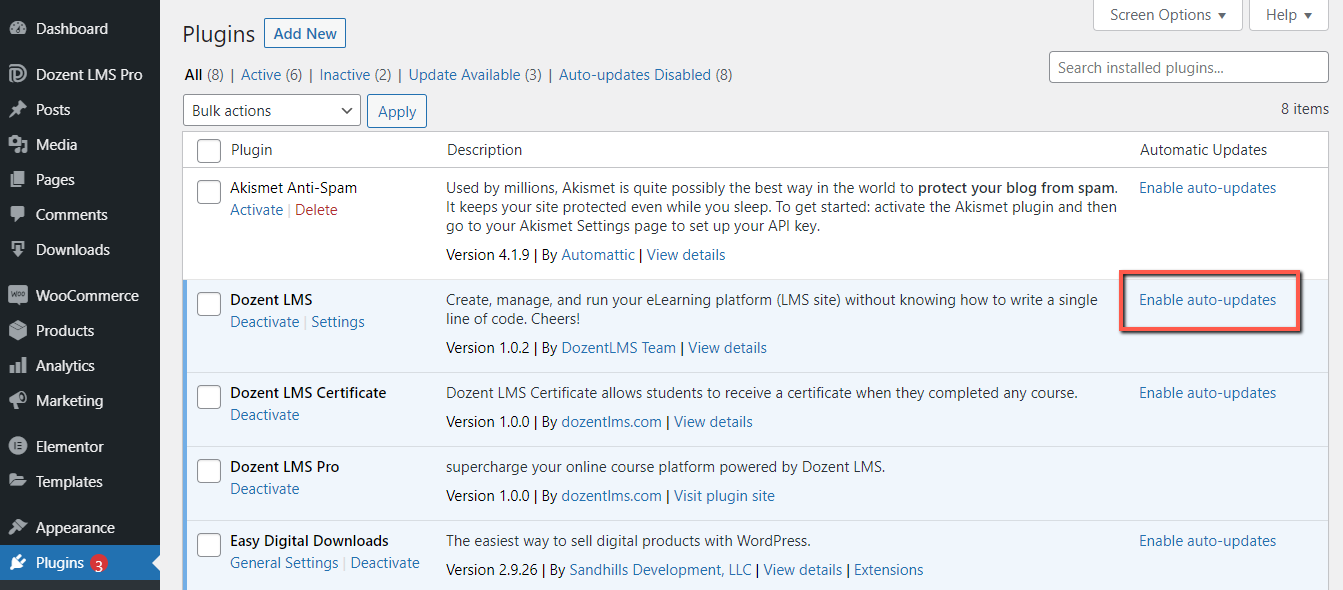Viewport: 1343px width, 590px height.
Task: Open the Bulk actions dropdown
Action: coord(272,111)
